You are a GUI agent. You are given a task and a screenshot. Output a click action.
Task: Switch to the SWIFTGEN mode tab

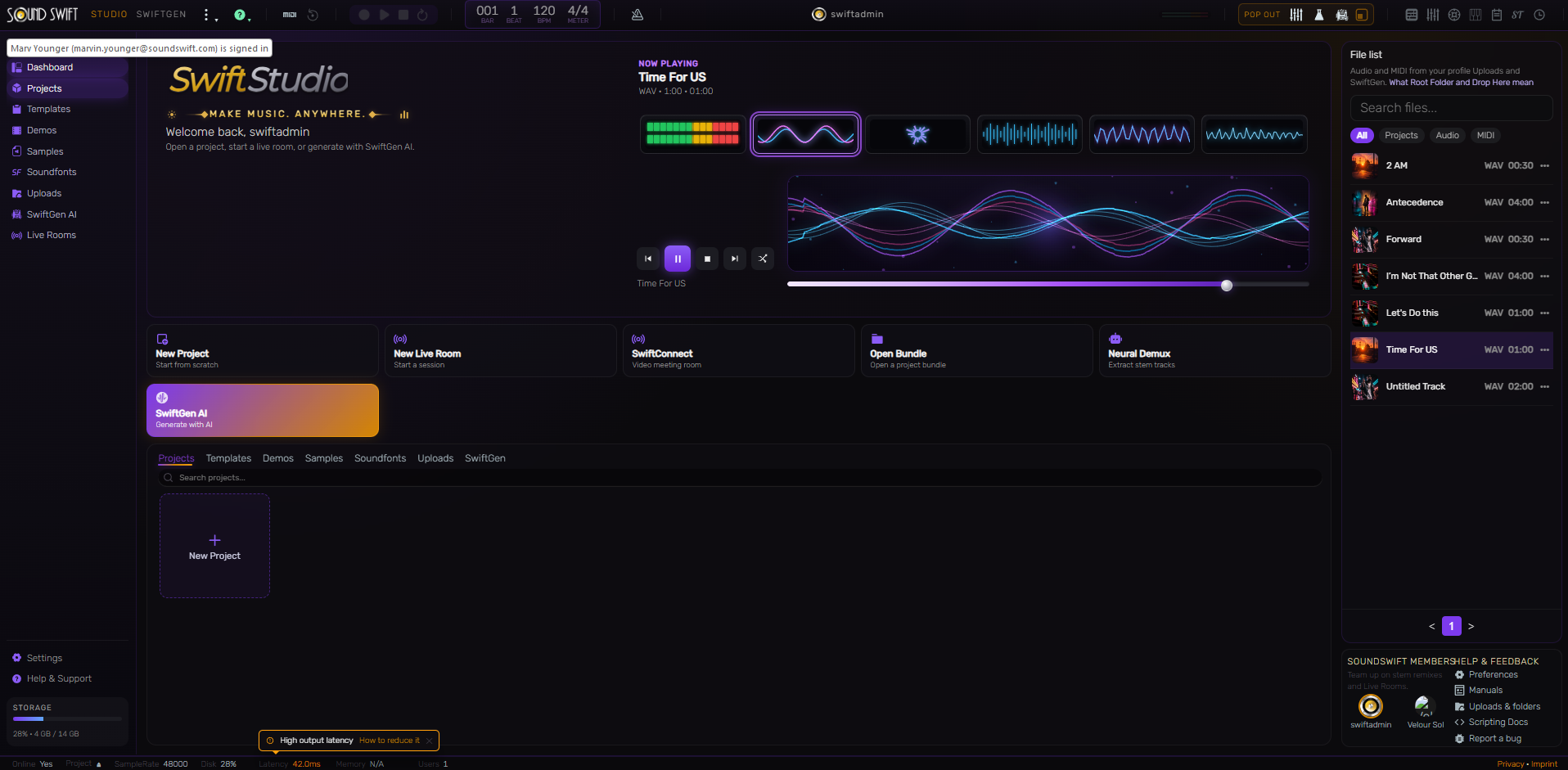click(x=161, y=15)
